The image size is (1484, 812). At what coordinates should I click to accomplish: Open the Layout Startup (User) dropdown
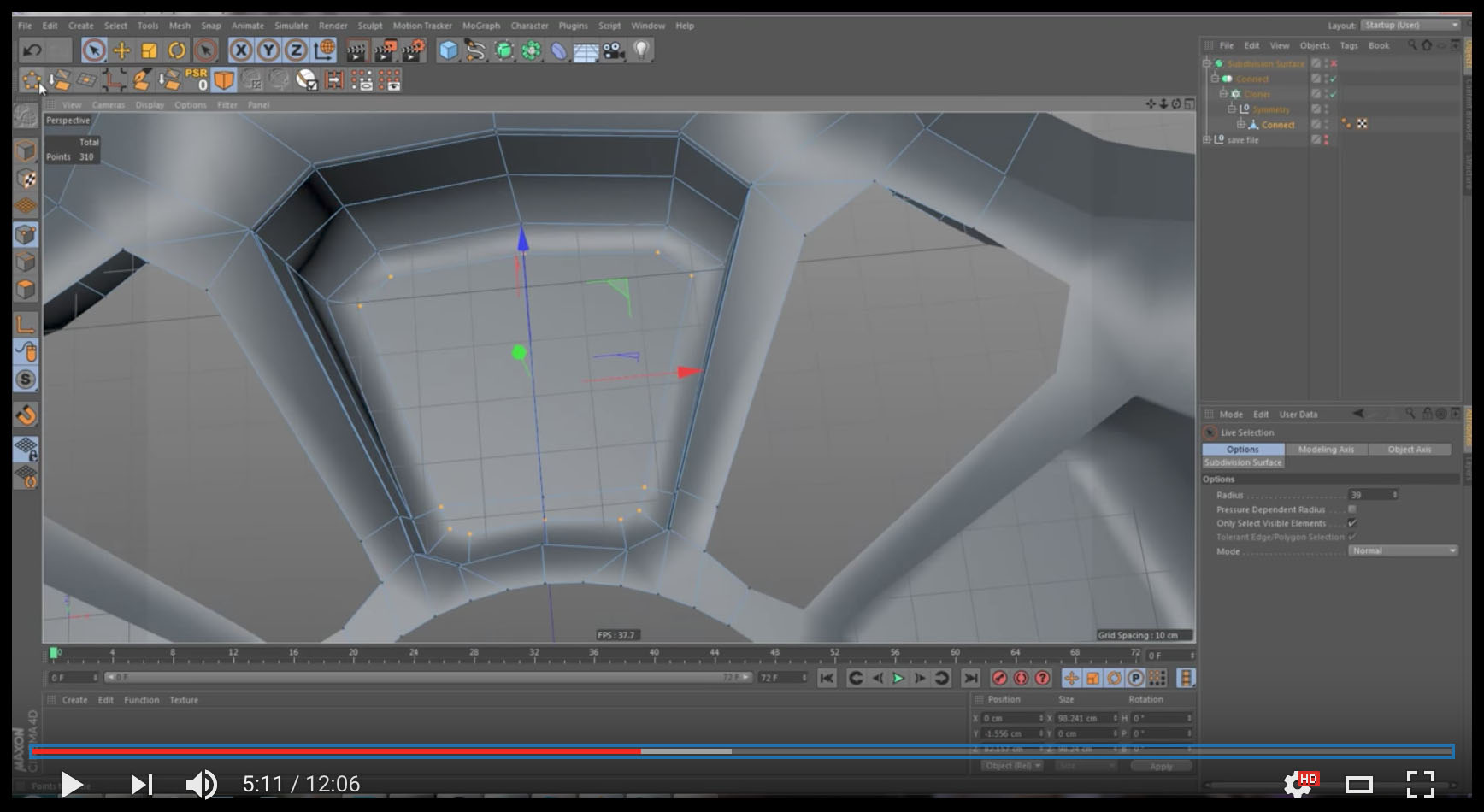pos(1410,26)
